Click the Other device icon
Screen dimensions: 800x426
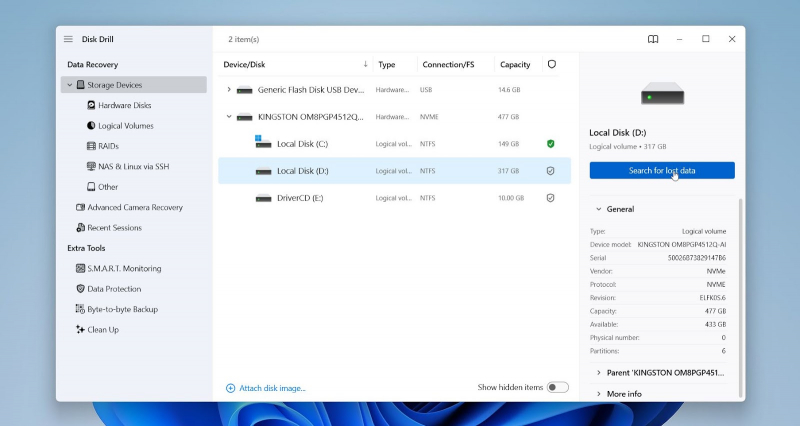coord(91,187)
